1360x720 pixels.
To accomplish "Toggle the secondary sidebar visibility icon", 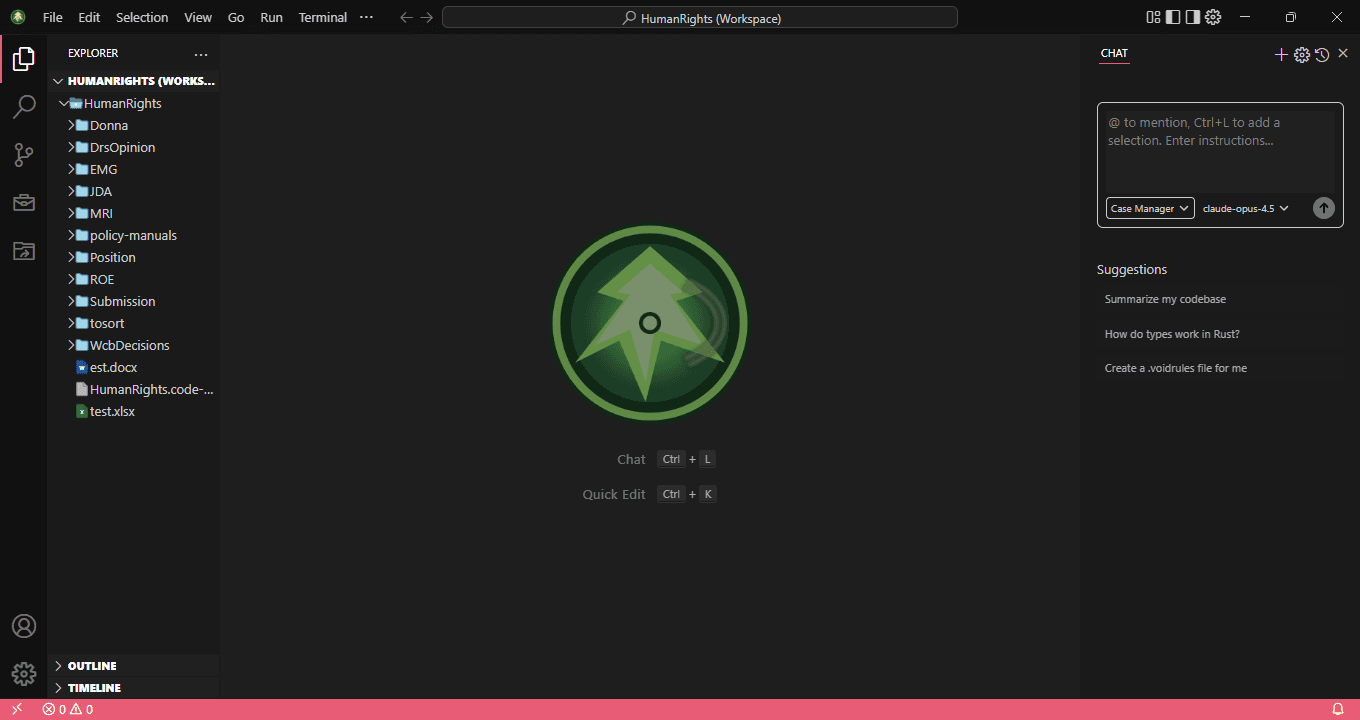I will tap(1191, 17).
